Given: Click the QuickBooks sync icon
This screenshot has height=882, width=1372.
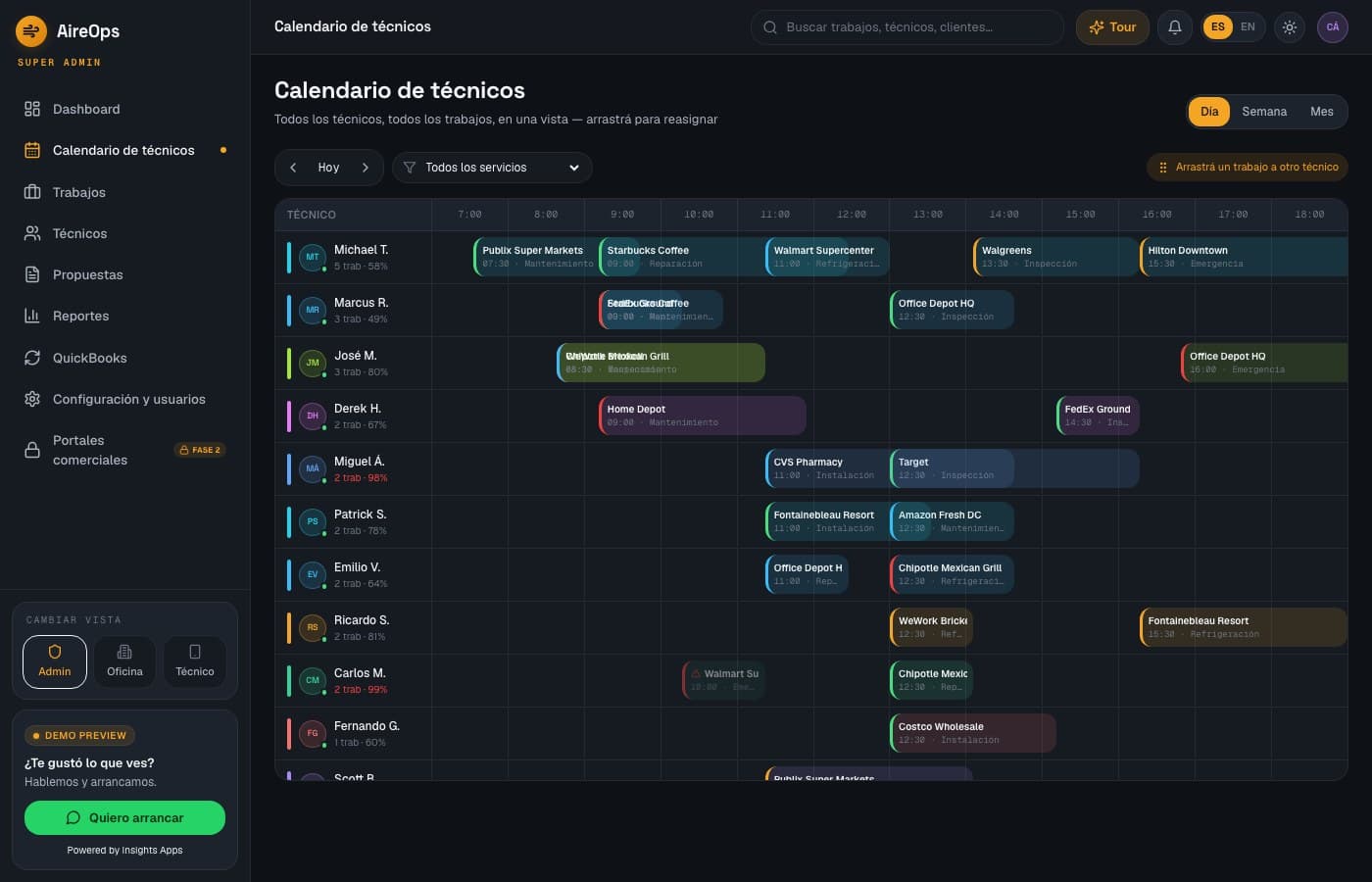Looking at the screenshot, I should click(32, 358).
